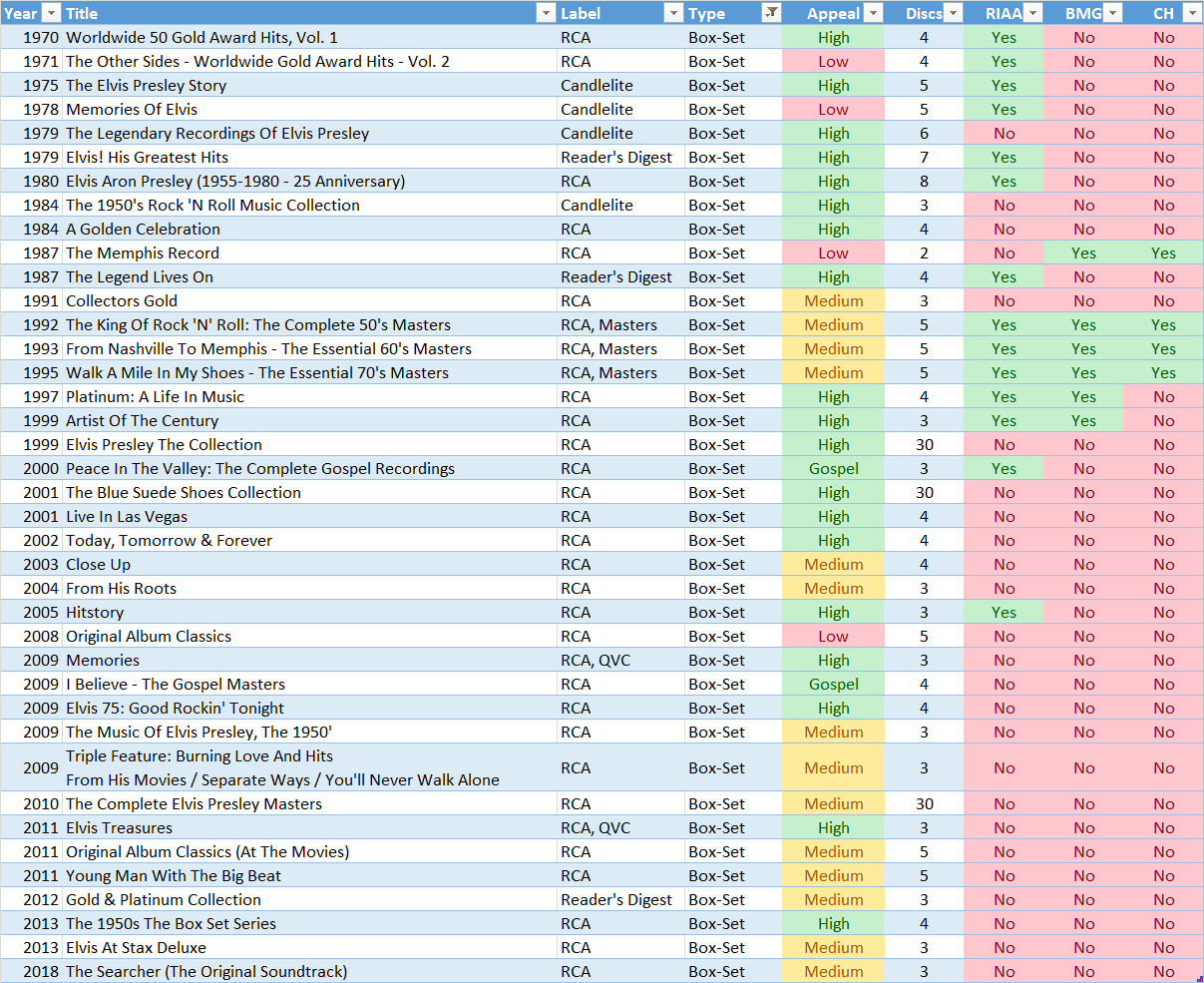Open the BMG column filter dropdown

click(x=1112, y=13)
